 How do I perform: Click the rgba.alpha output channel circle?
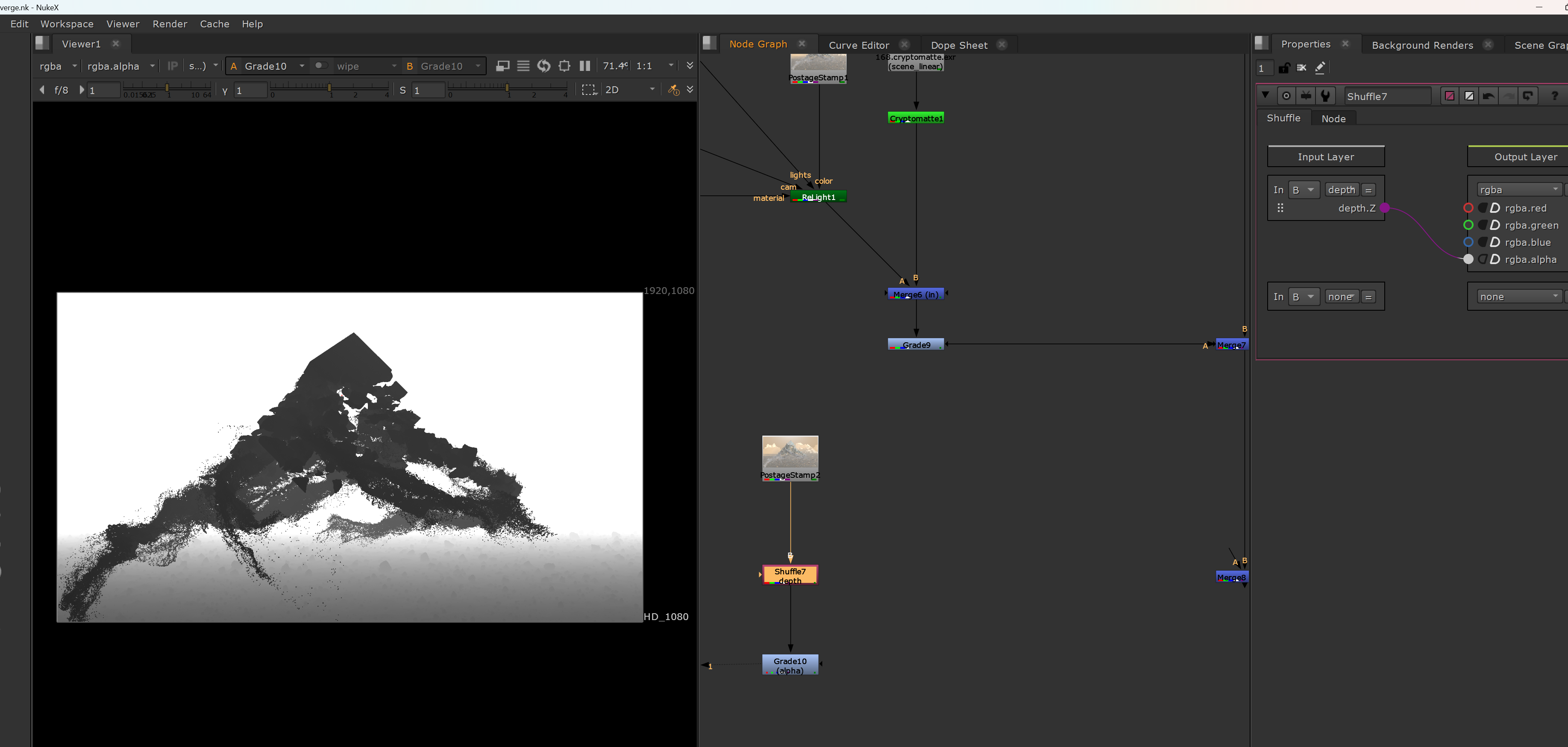[1468, 259]
